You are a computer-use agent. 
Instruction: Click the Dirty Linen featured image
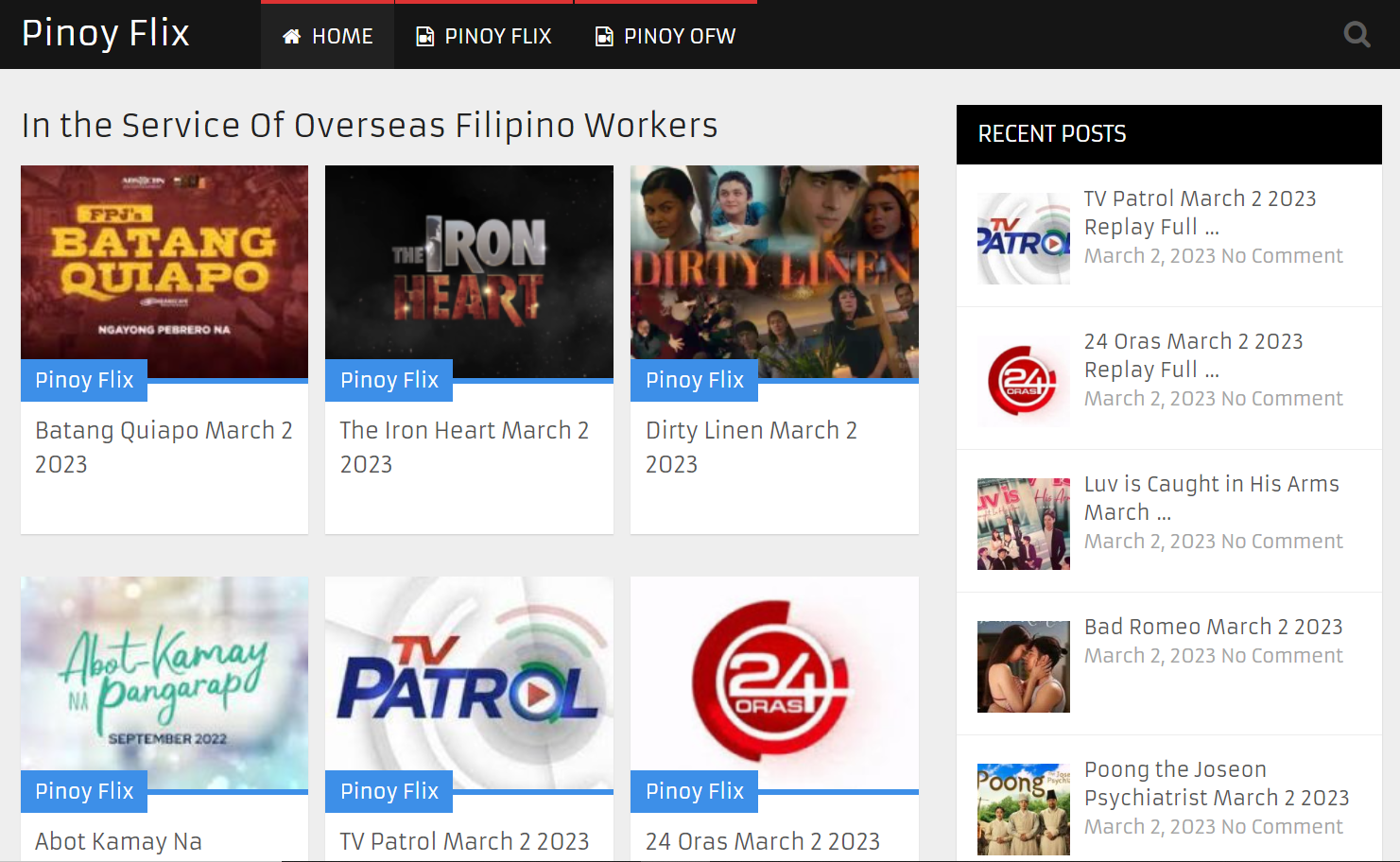773,271
